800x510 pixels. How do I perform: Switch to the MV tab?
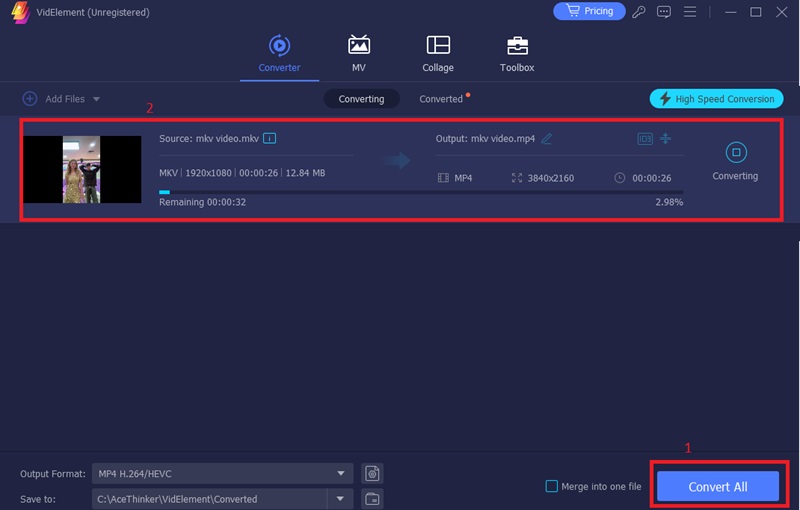tap(359, 54)
